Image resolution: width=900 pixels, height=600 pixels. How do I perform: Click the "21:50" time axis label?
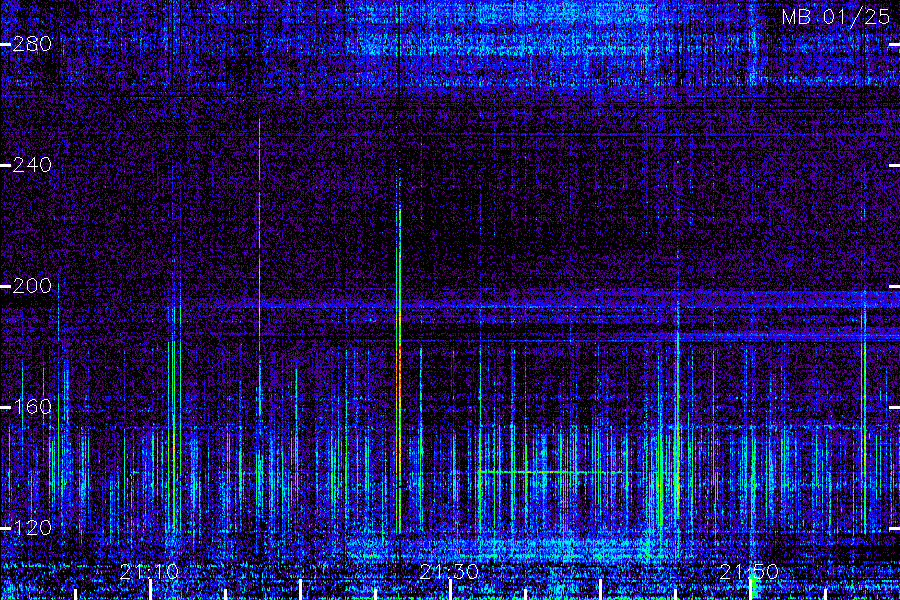(749, 572)
